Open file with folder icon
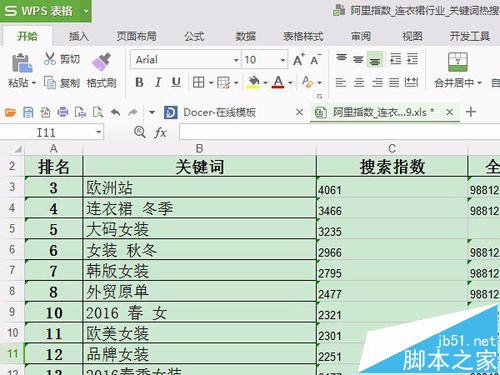Screen dimensions: 500x375 10,112
